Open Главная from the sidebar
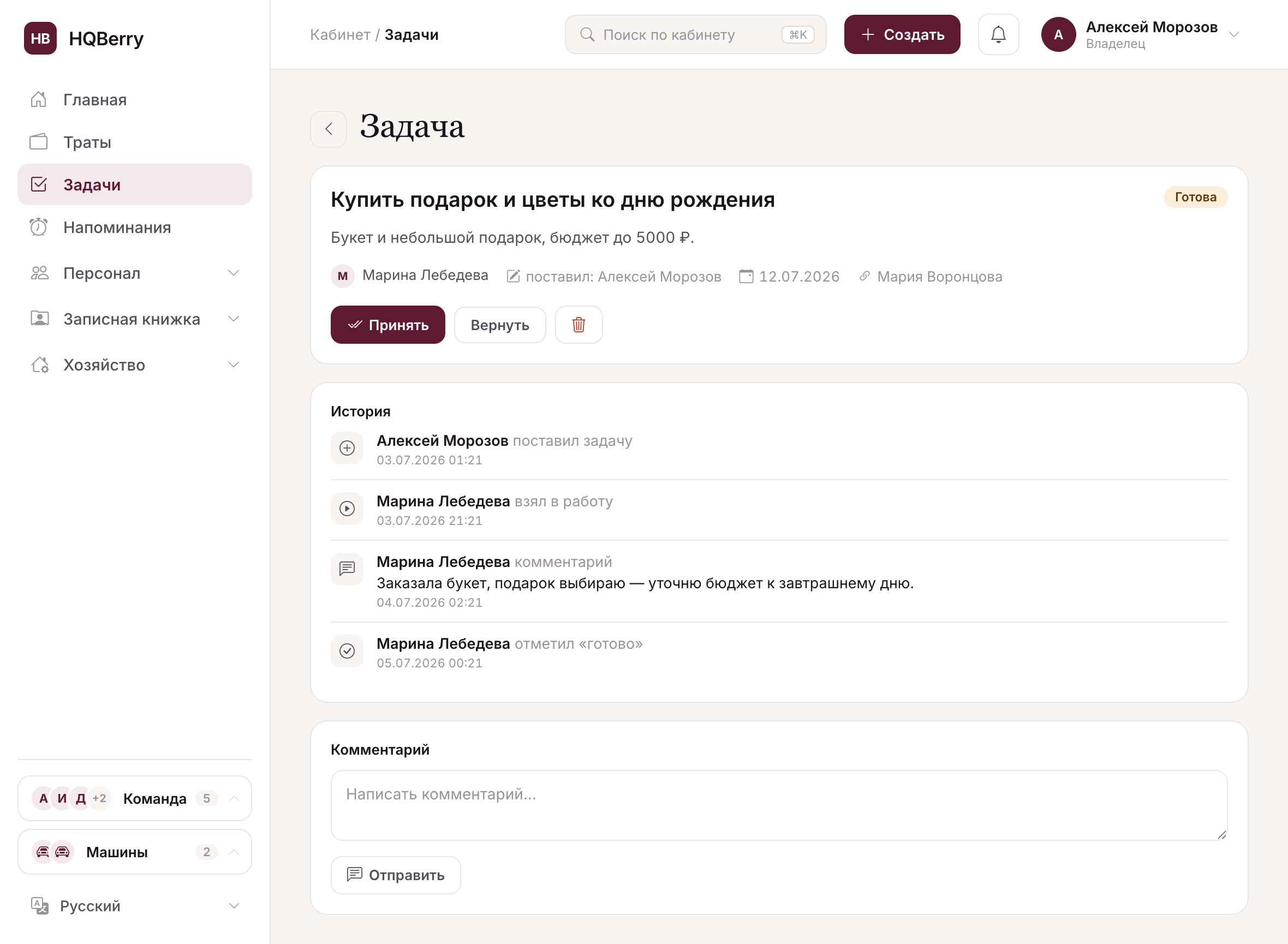The image size is (1288, 944). [x=134, y=99]
